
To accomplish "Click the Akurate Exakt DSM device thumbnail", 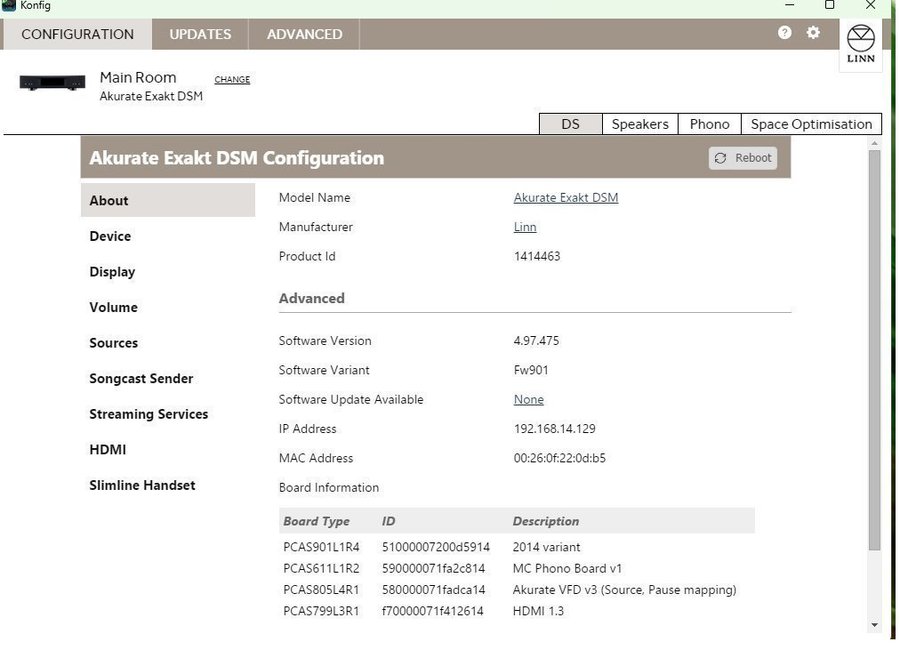I will tap(52, 84).
